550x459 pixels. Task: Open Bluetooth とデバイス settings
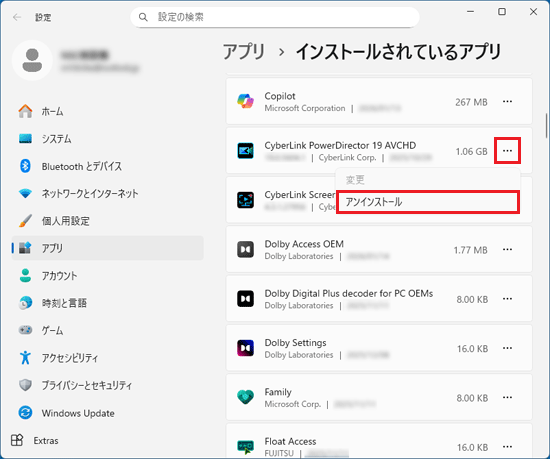(x=107, y=166)
